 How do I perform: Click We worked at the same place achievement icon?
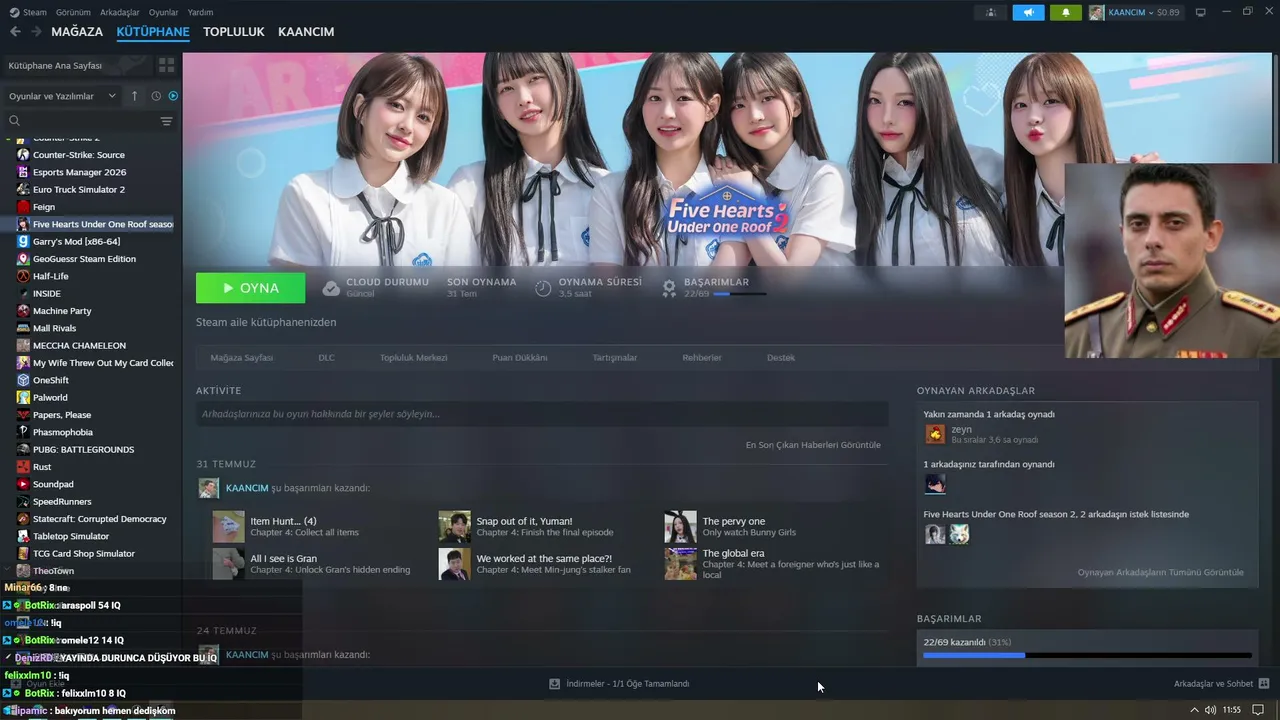[x=454, y=564]
